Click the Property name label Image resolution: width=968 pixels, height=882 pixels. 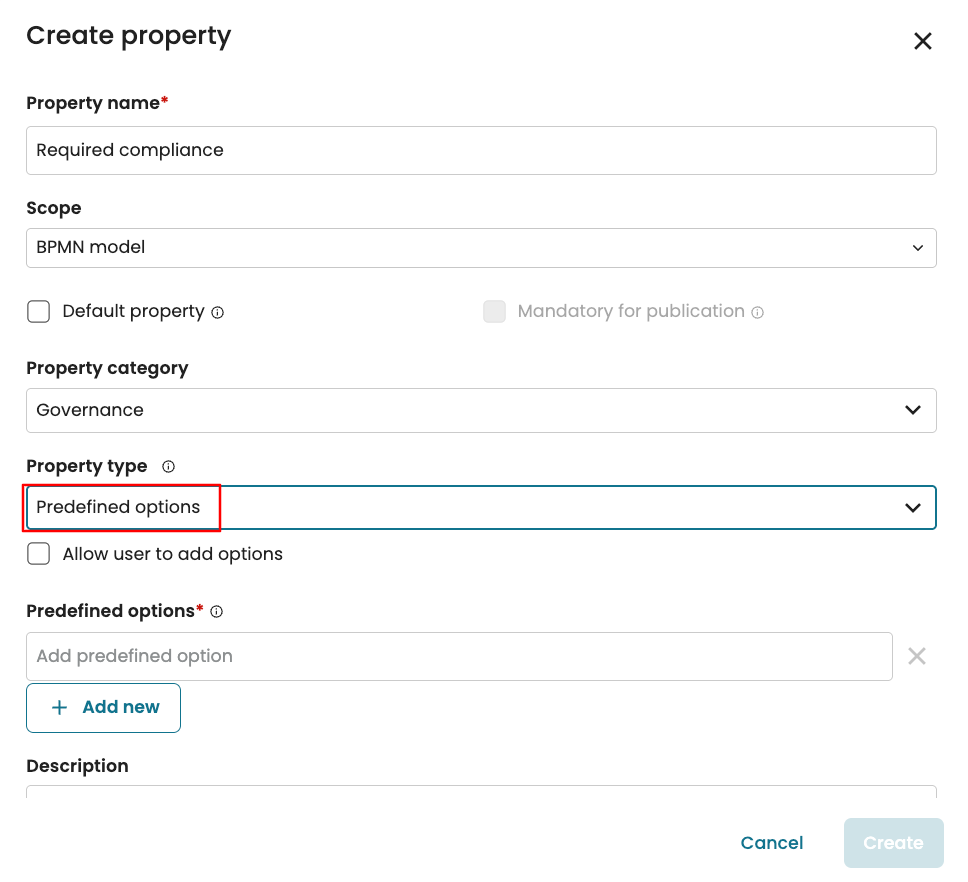[93, 103]
